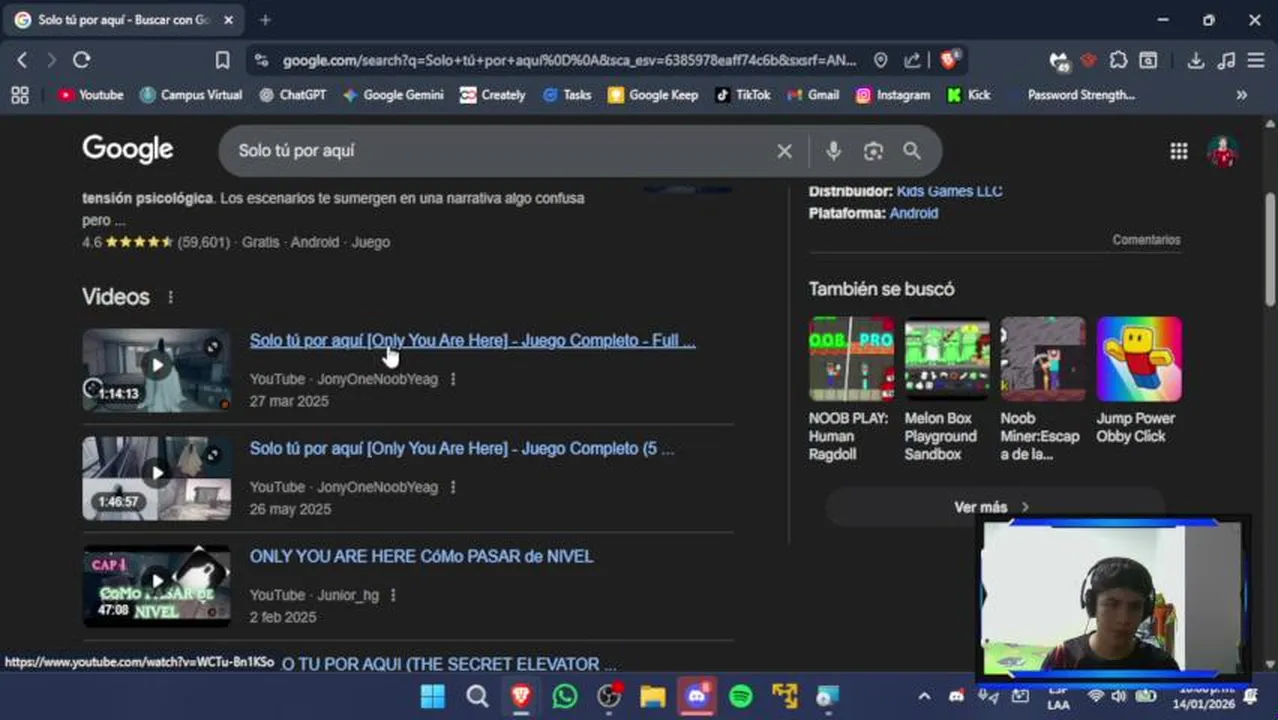Screen dimensions: 1278x720
Task: Open Gmail bookmark
Action: pyautogui.click(x=813, y=95)
